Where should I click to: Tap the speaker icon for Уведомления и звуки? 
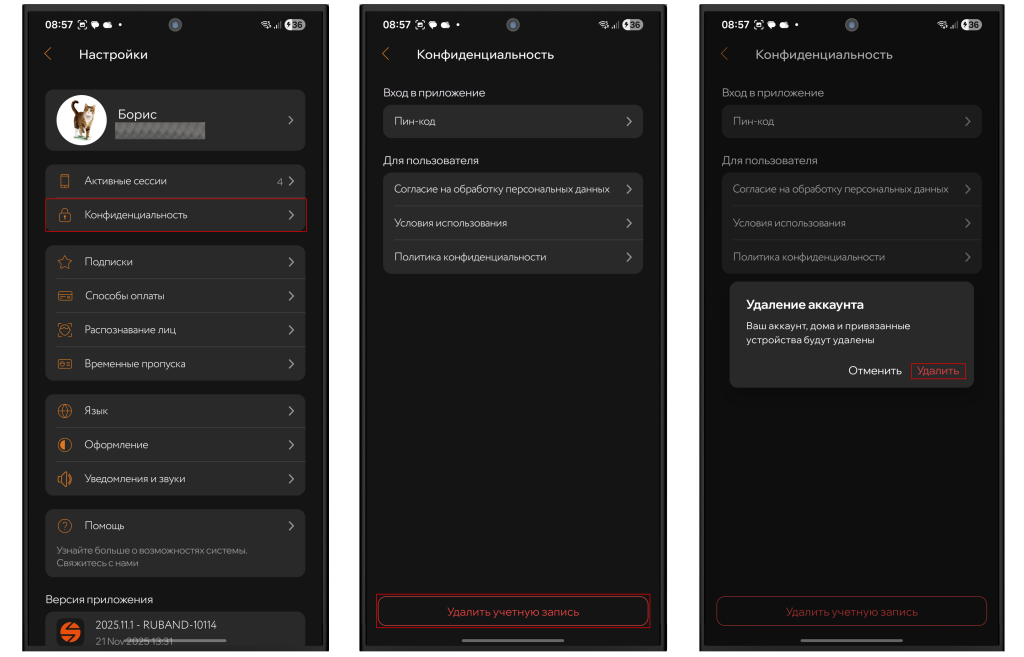pyautogui.click(x=65, y=479)
